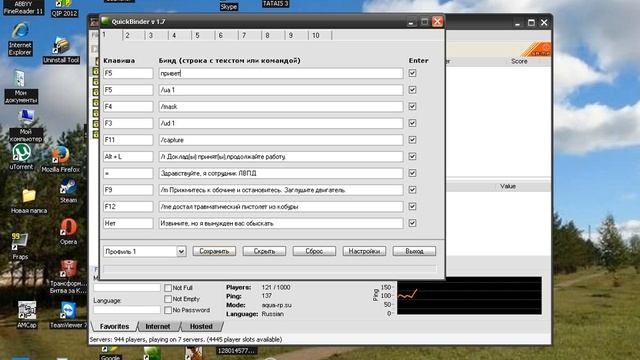Viewport: 640px width, 360px height.
Task: Toggle Enter checkbox for F9 bind
Action: (x=412, y=190)
